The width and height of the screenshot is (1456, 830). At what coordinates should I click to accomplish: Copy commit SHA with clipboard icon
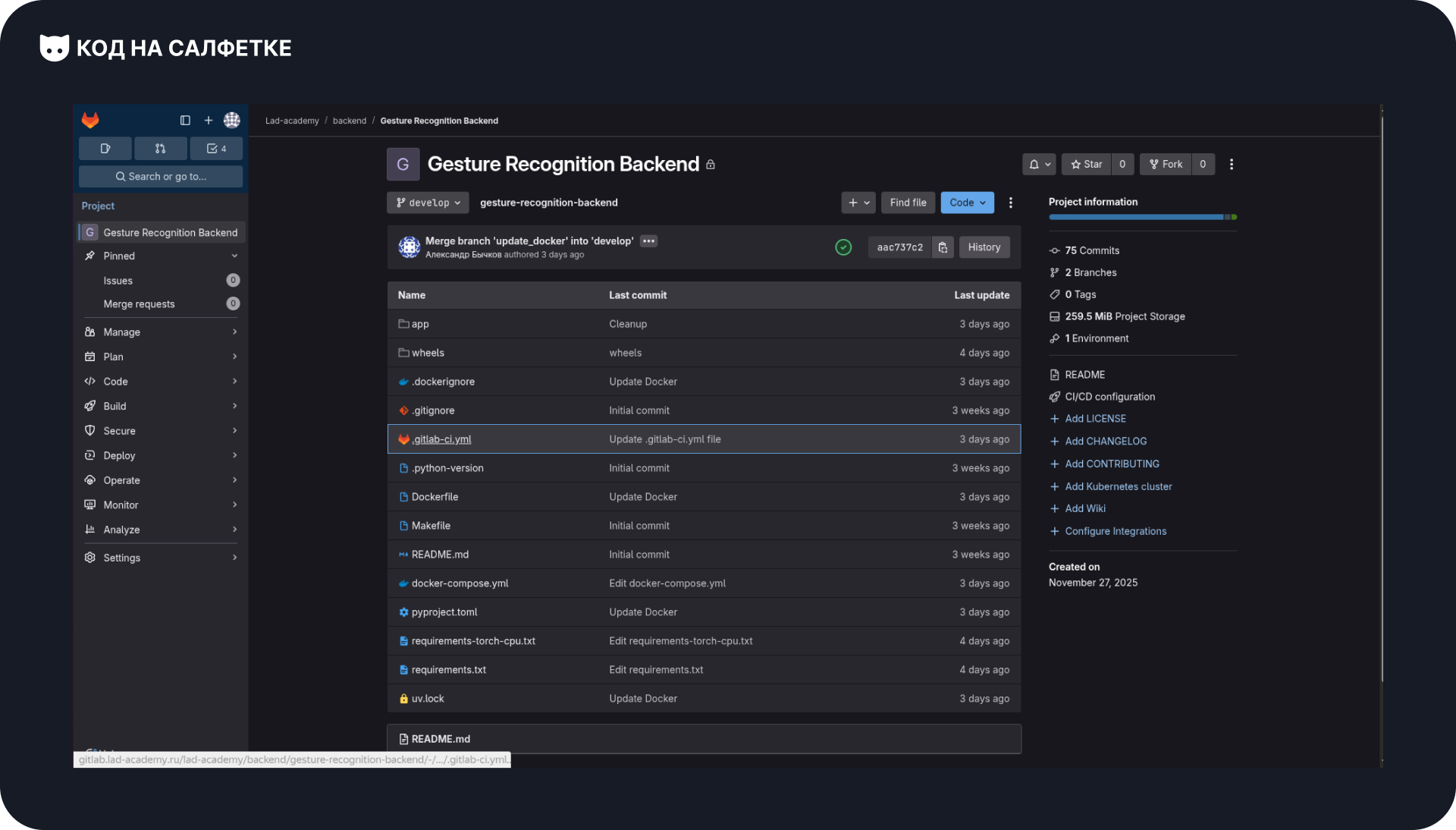click(x=943, y=247)
